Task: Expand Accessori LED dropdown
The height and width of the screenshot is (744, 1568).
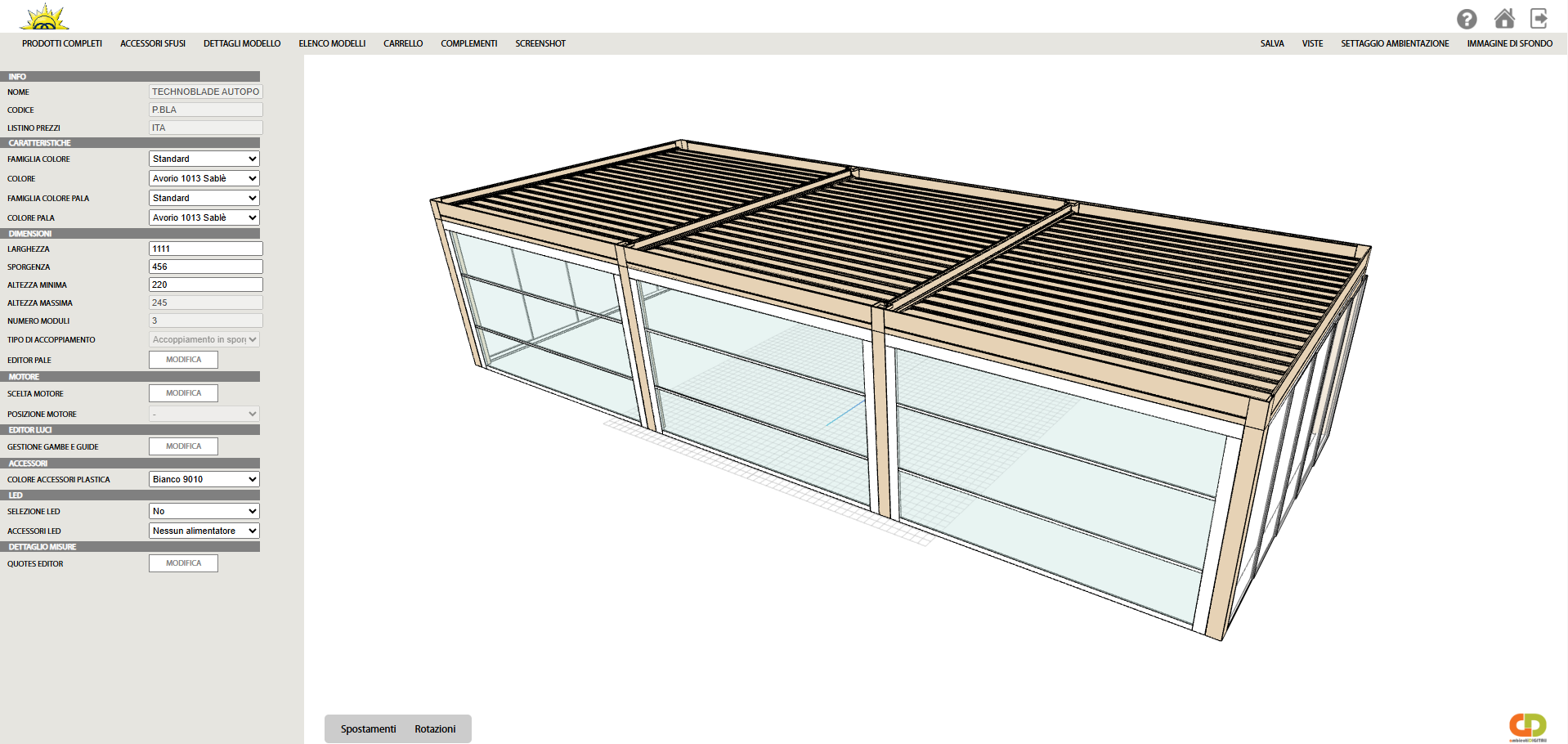Action: [204, 531]
